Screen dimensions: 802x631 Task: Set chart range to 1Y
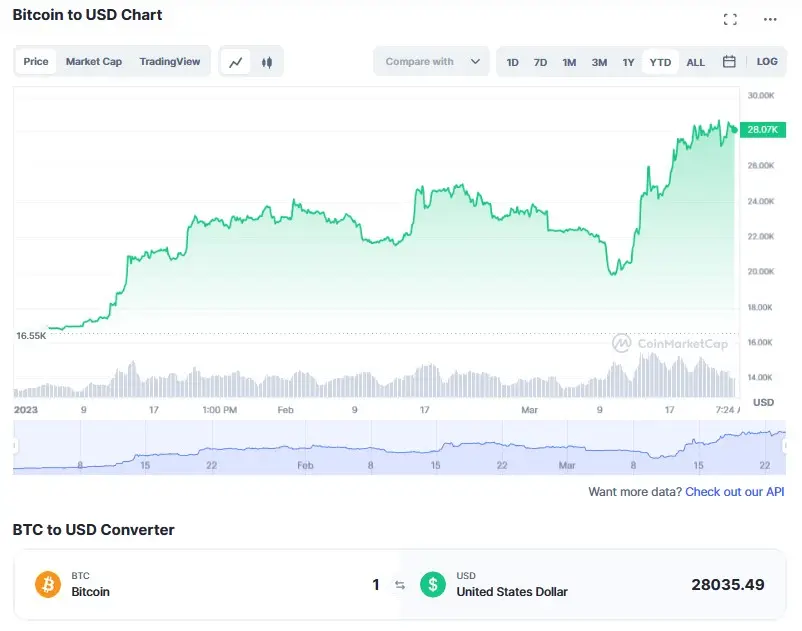[628, 62]
